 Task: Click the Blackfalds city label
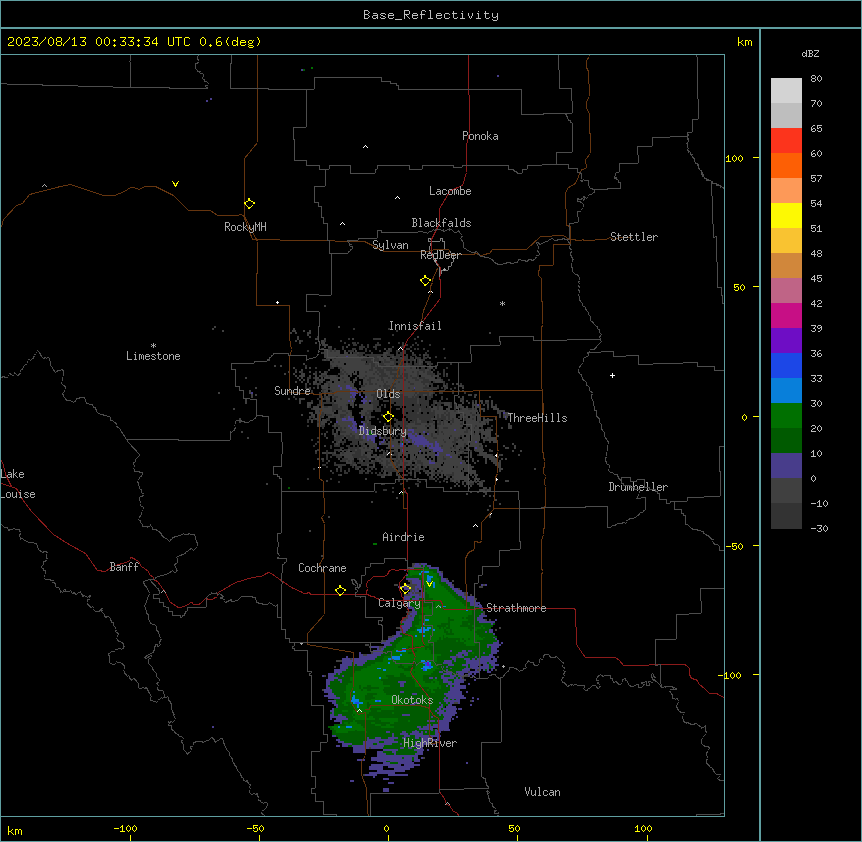(x=441, y=223)
